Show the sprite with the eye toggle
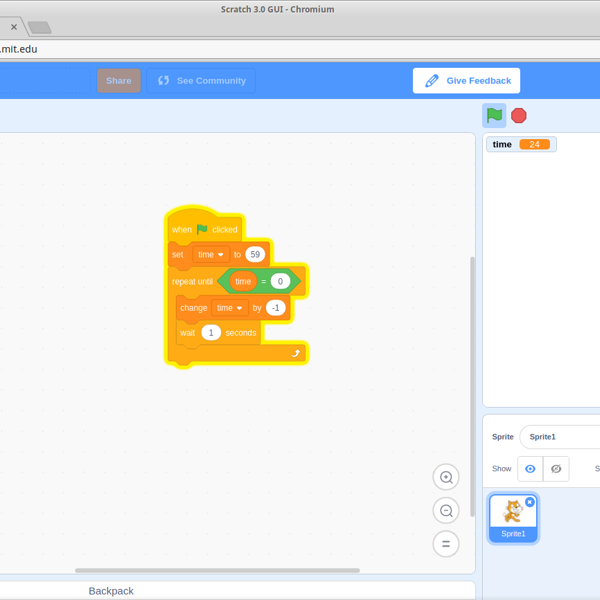This screenshot has width=600, height=600. (530, 469)
